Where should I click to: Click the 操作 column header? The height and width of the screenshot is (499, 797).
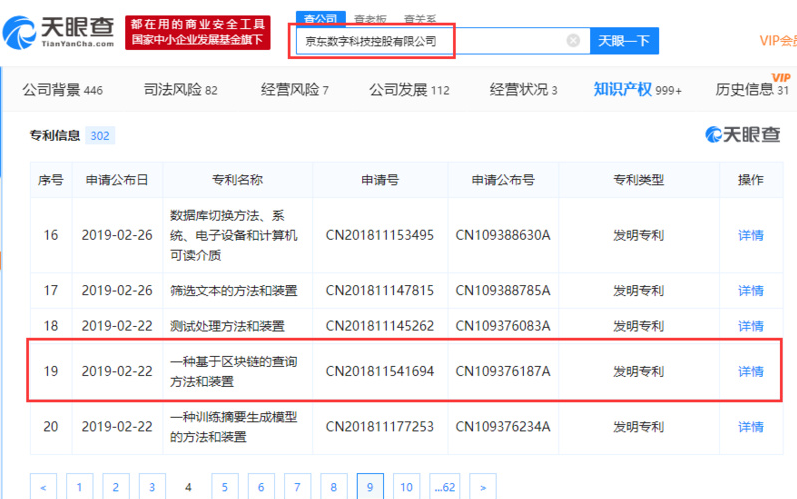tap(751, 180)
